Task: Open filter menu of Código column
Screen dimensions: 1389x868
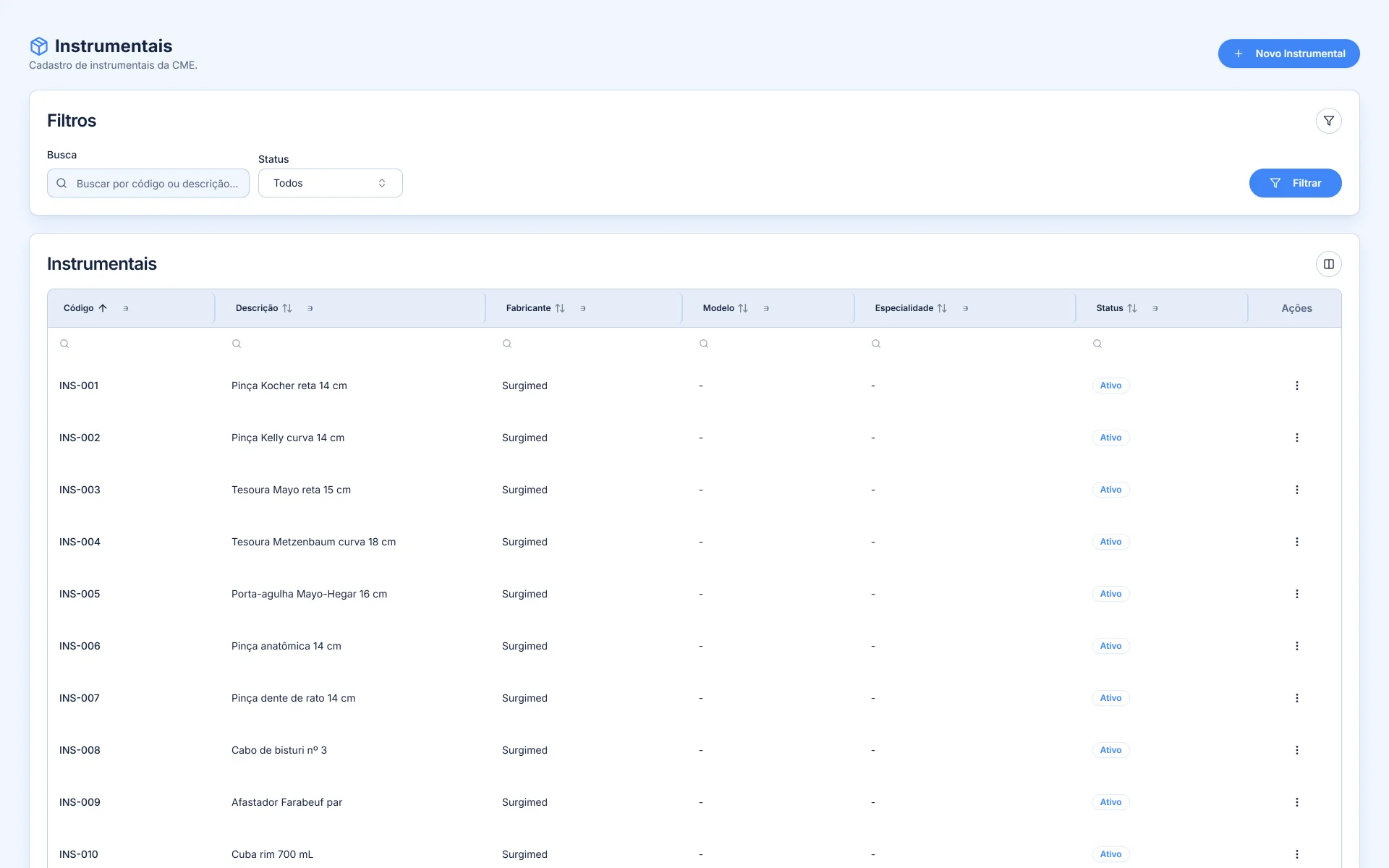Action: pos(126,308)
